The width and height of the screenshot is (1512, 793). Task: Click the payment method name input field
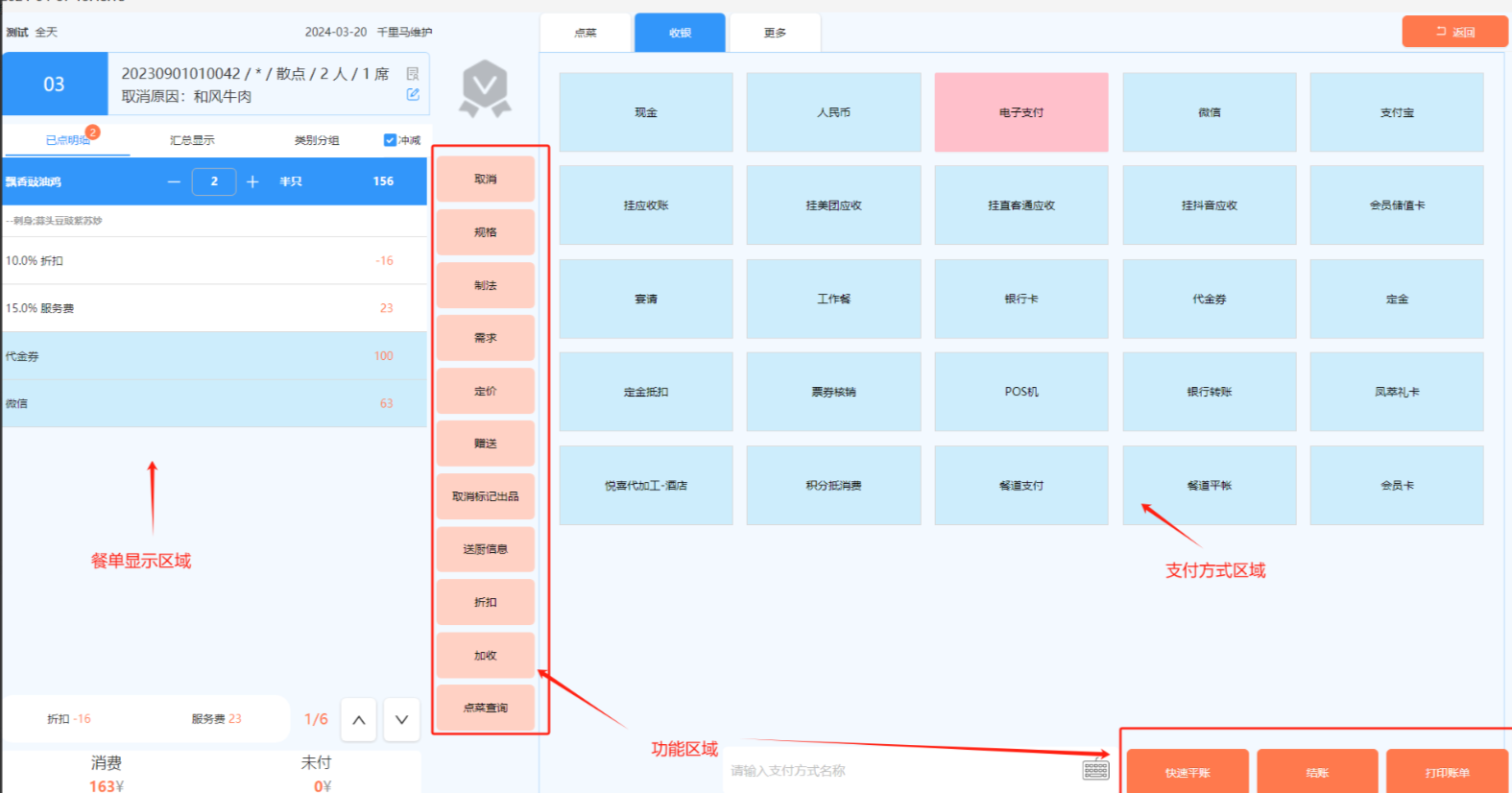[x=902, y=770]
